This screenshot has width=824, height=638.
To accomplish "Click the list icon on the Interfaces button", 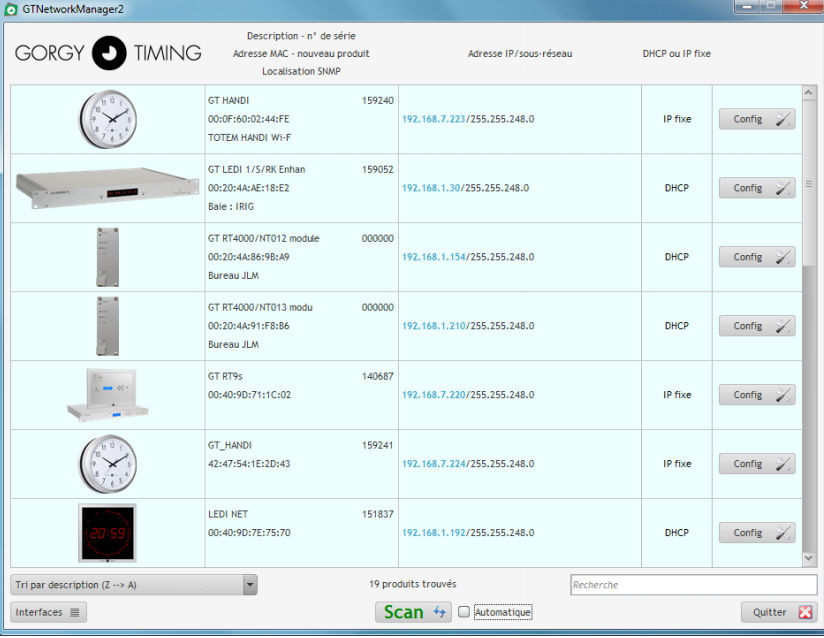I will point(75,612).
